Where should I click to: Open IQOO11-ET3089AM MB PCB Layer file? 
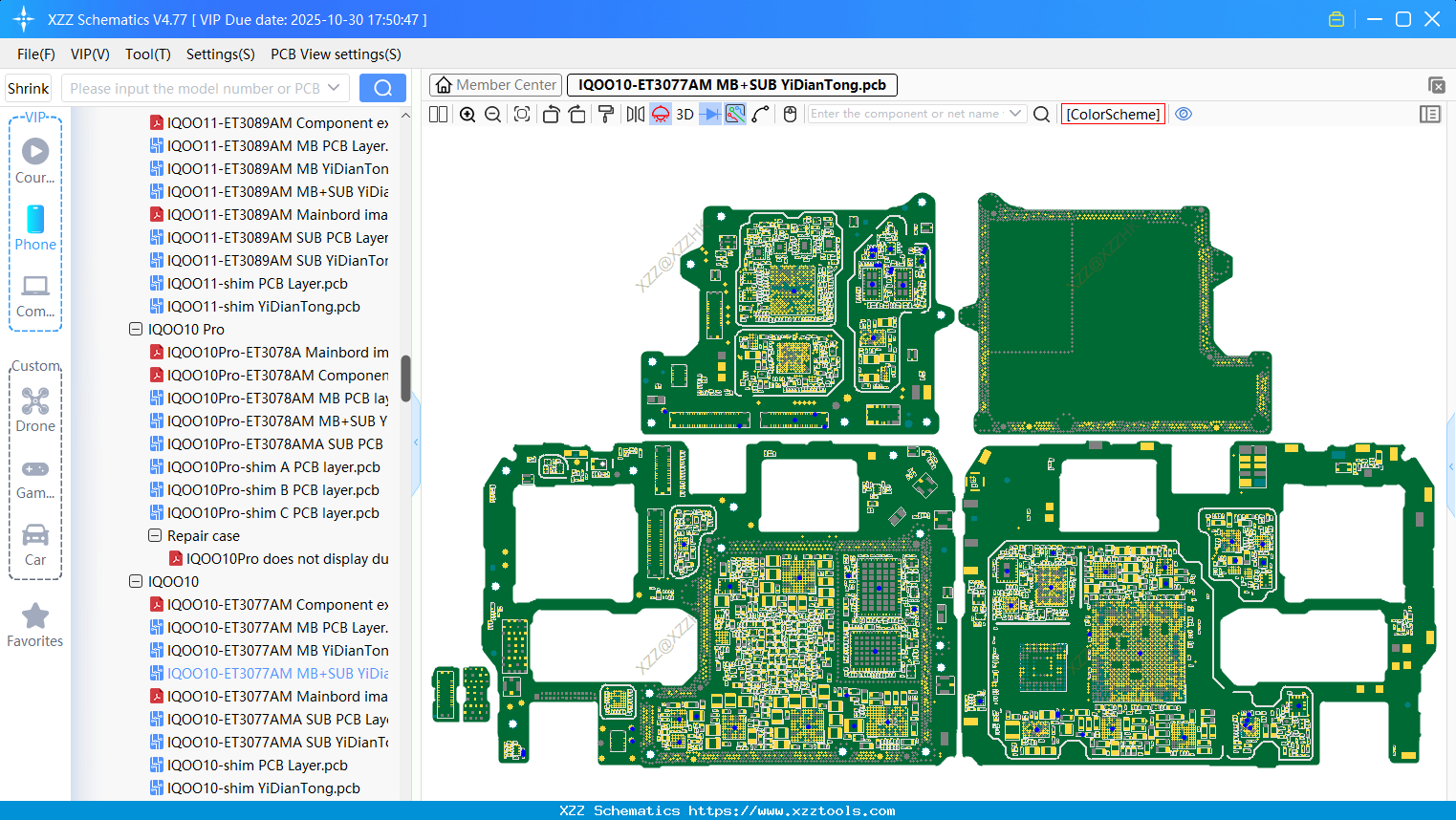point(269,145)
